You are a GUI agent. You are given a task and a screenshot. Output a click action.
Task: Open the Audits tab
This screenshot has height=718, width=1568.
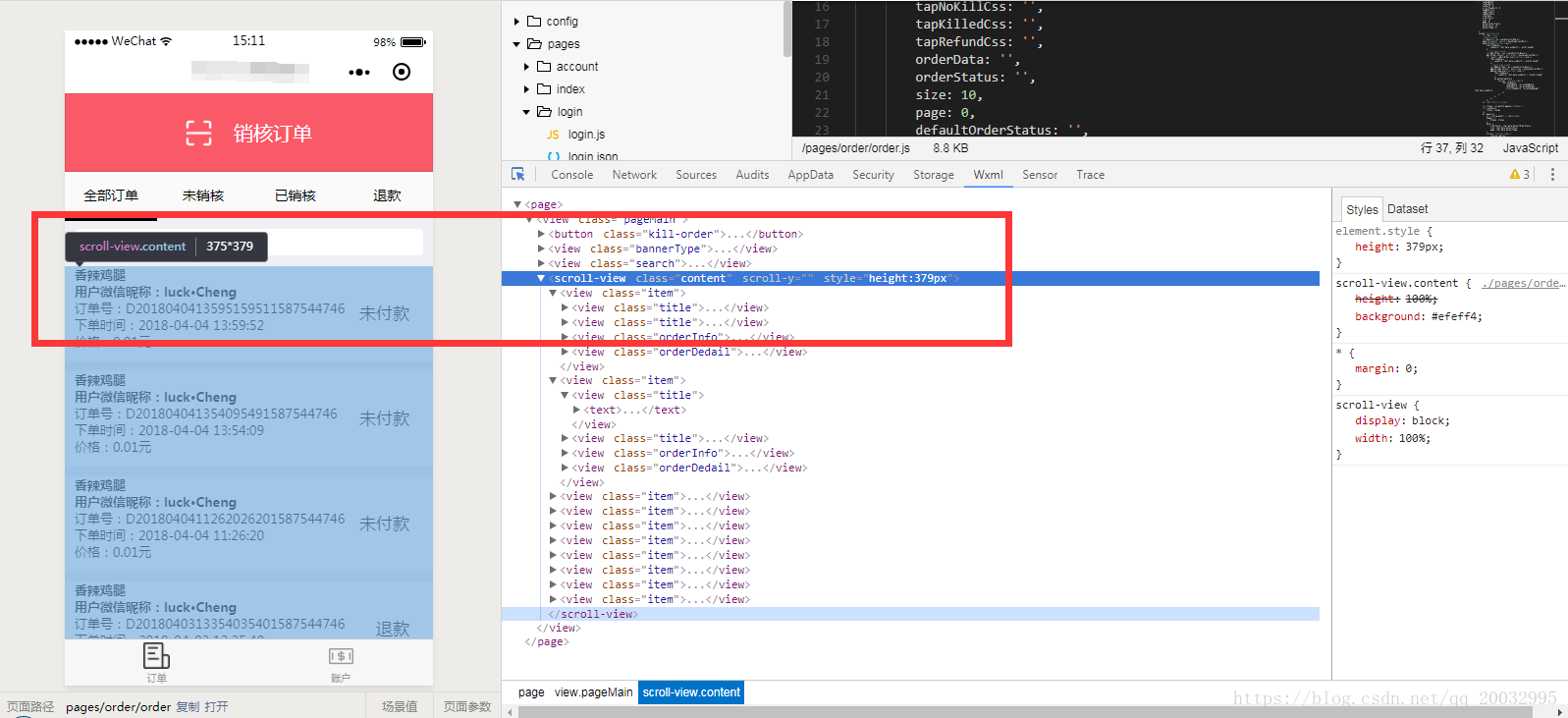[x=752, y=175]
